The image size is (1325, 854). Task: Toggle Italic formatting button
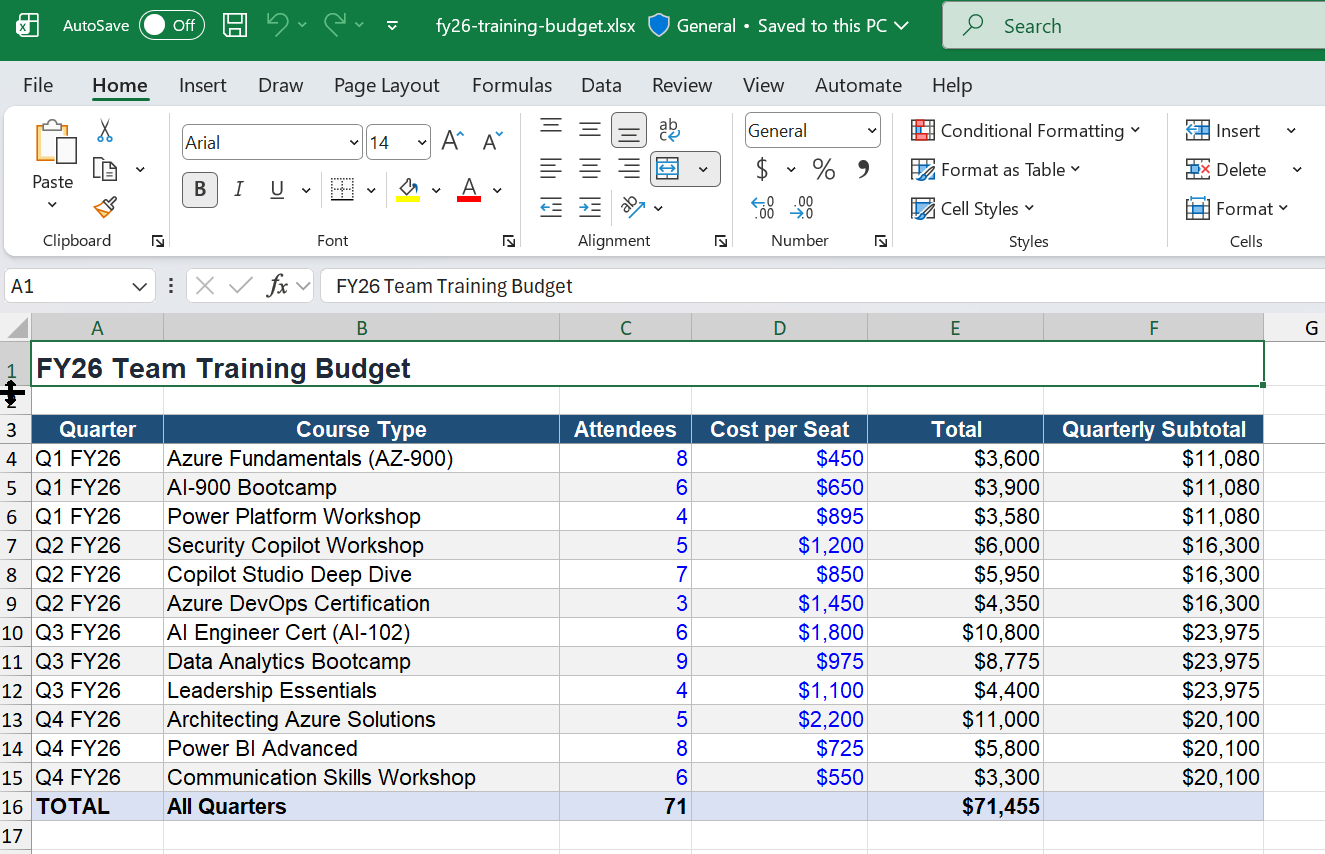[x=238, y=189]
